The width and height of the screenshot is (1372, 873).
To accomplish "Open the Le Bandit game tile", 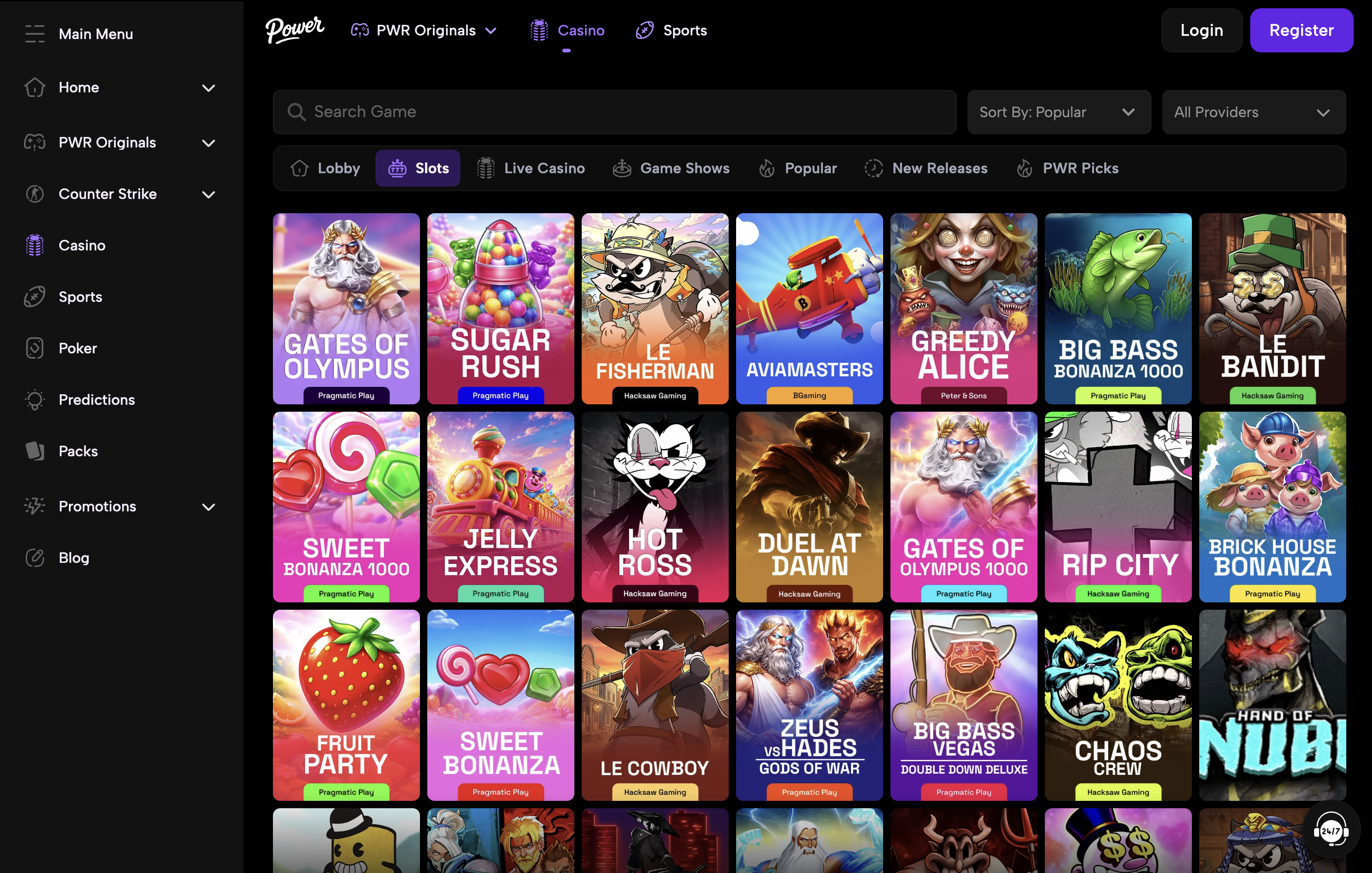I will click(1272, 308).
